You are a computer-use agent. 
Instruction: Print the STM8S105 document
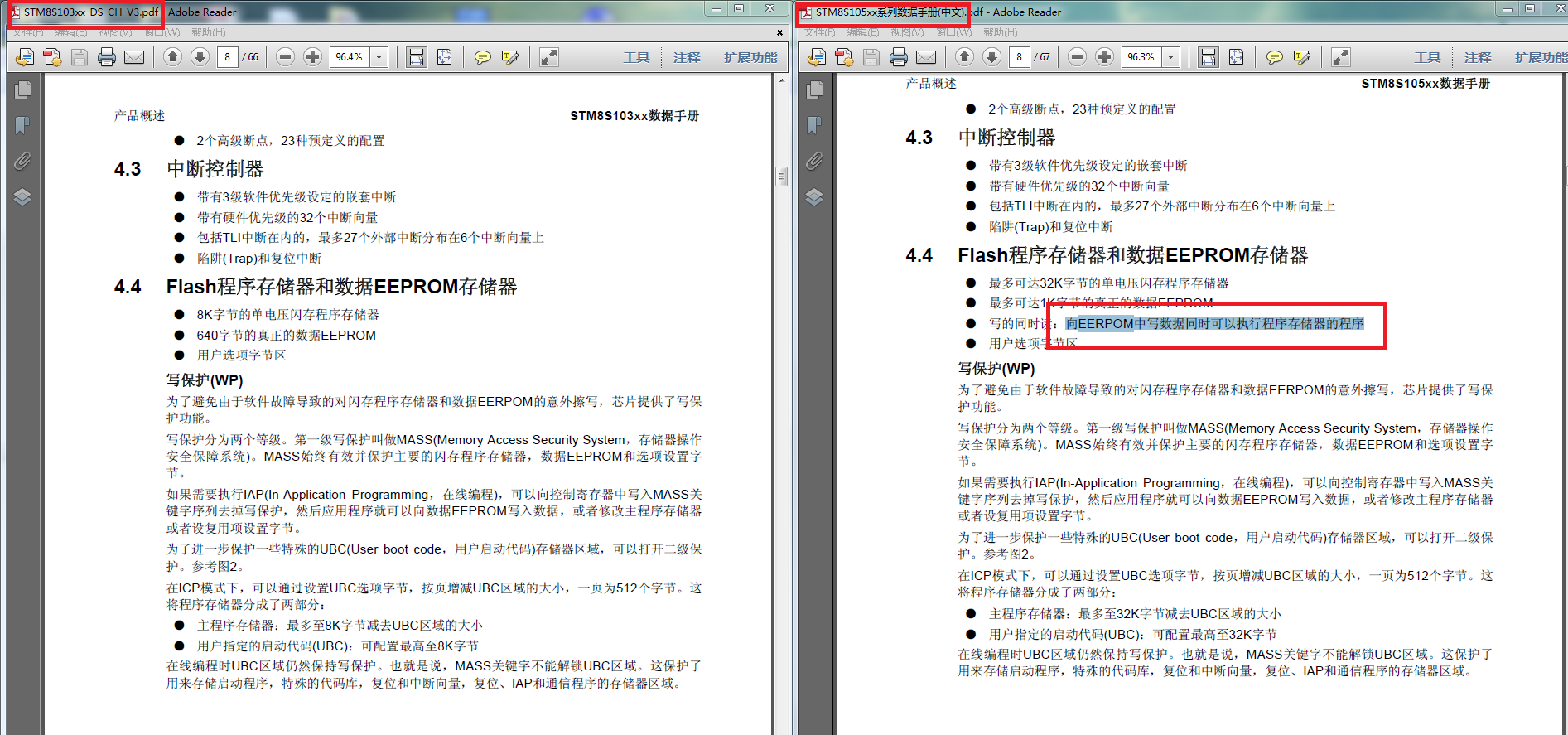coord(899,57)
